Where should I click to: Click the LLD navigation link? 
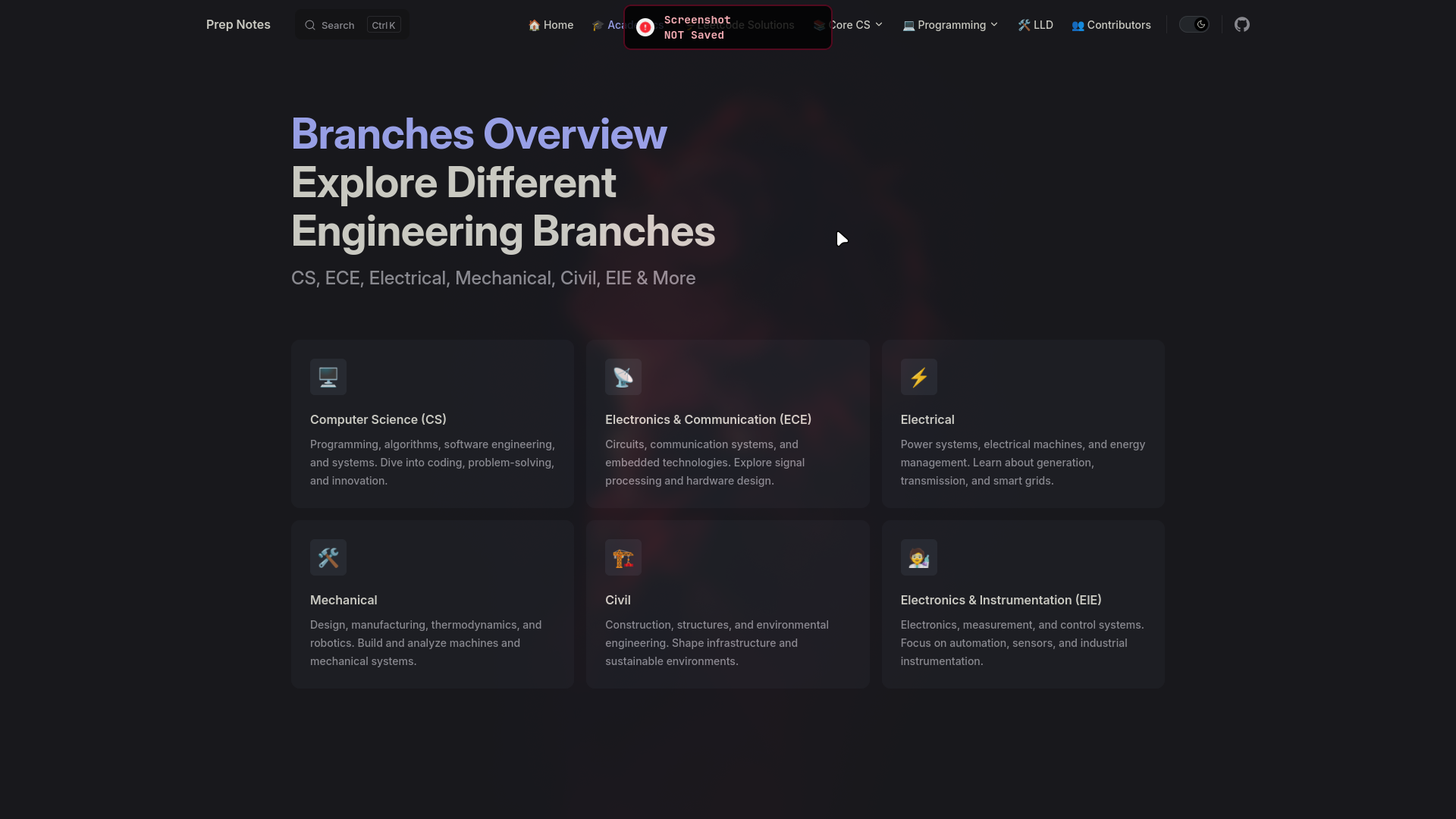pos(1036,24)
